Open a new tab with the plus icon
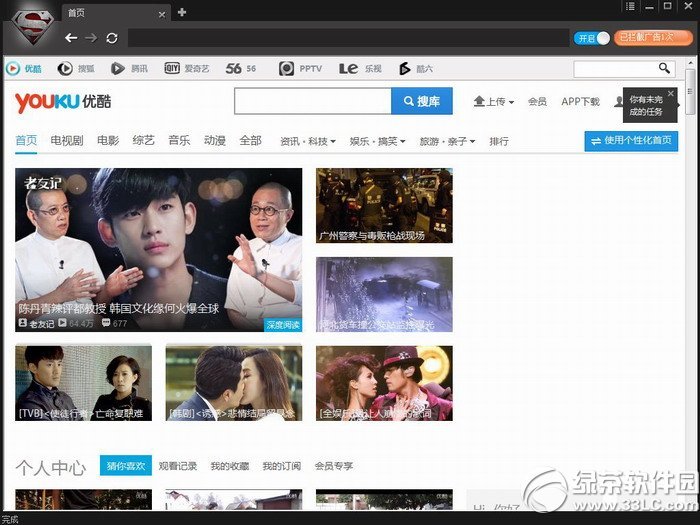 click(182, 12)
